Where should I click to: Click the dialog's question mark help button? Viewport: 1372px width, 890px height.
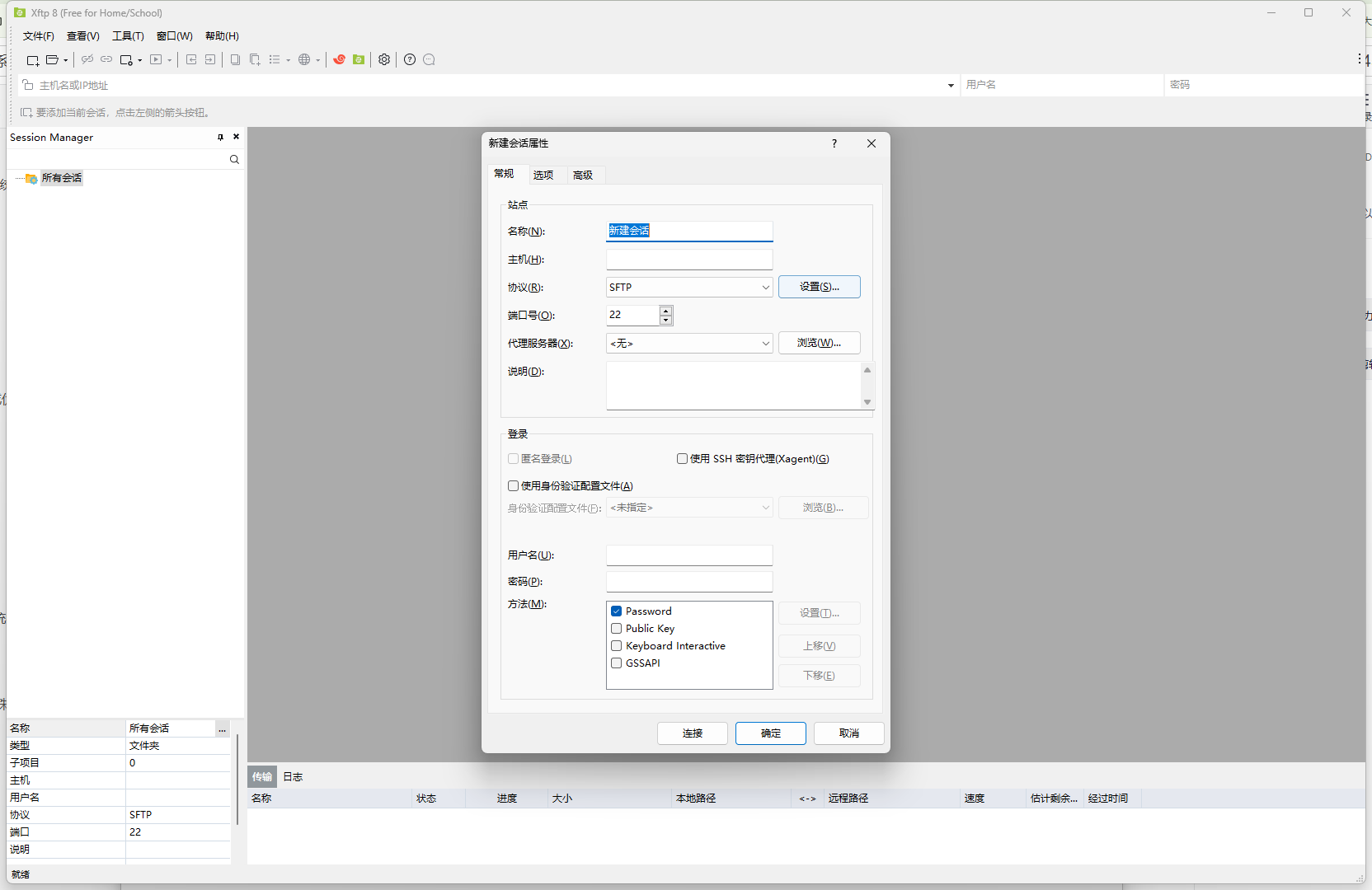[834, 143]
